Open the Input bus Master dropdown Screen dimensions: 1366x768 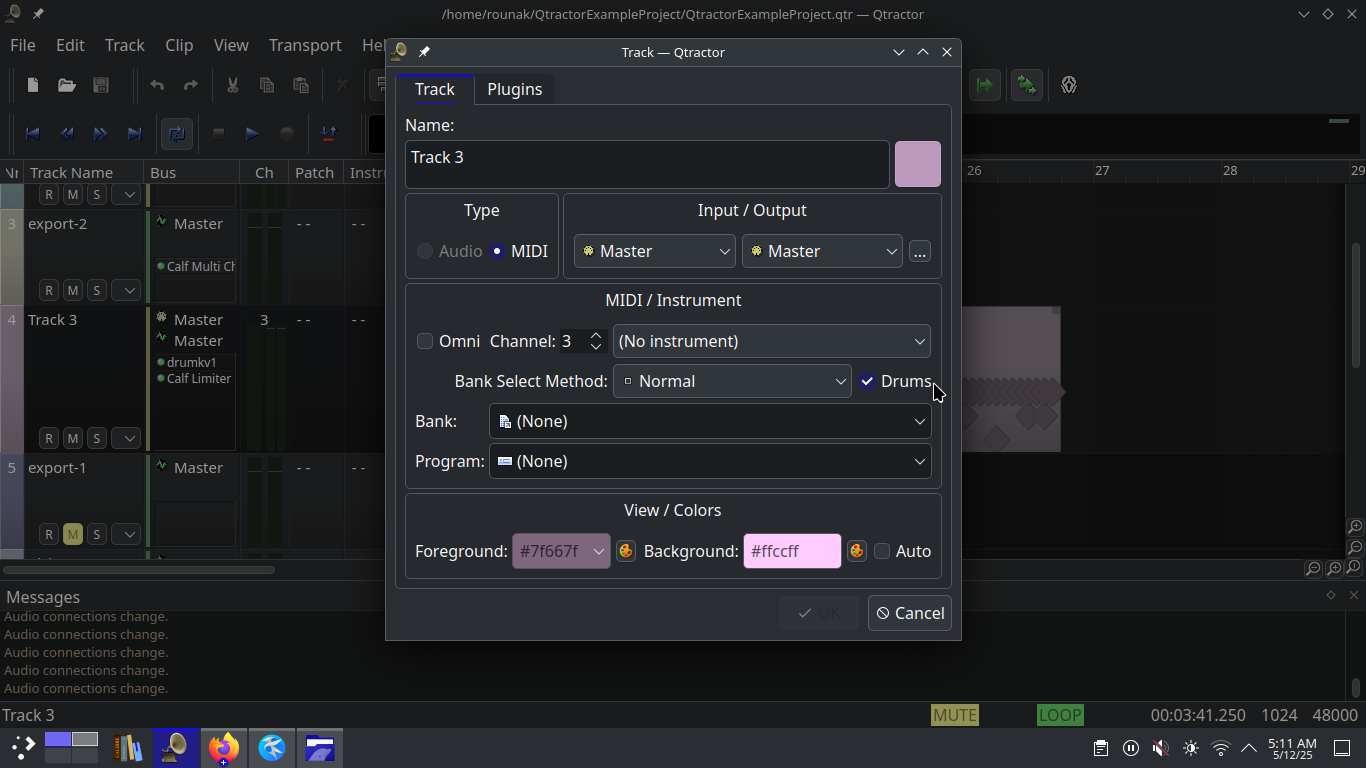(x=655, y=251)
